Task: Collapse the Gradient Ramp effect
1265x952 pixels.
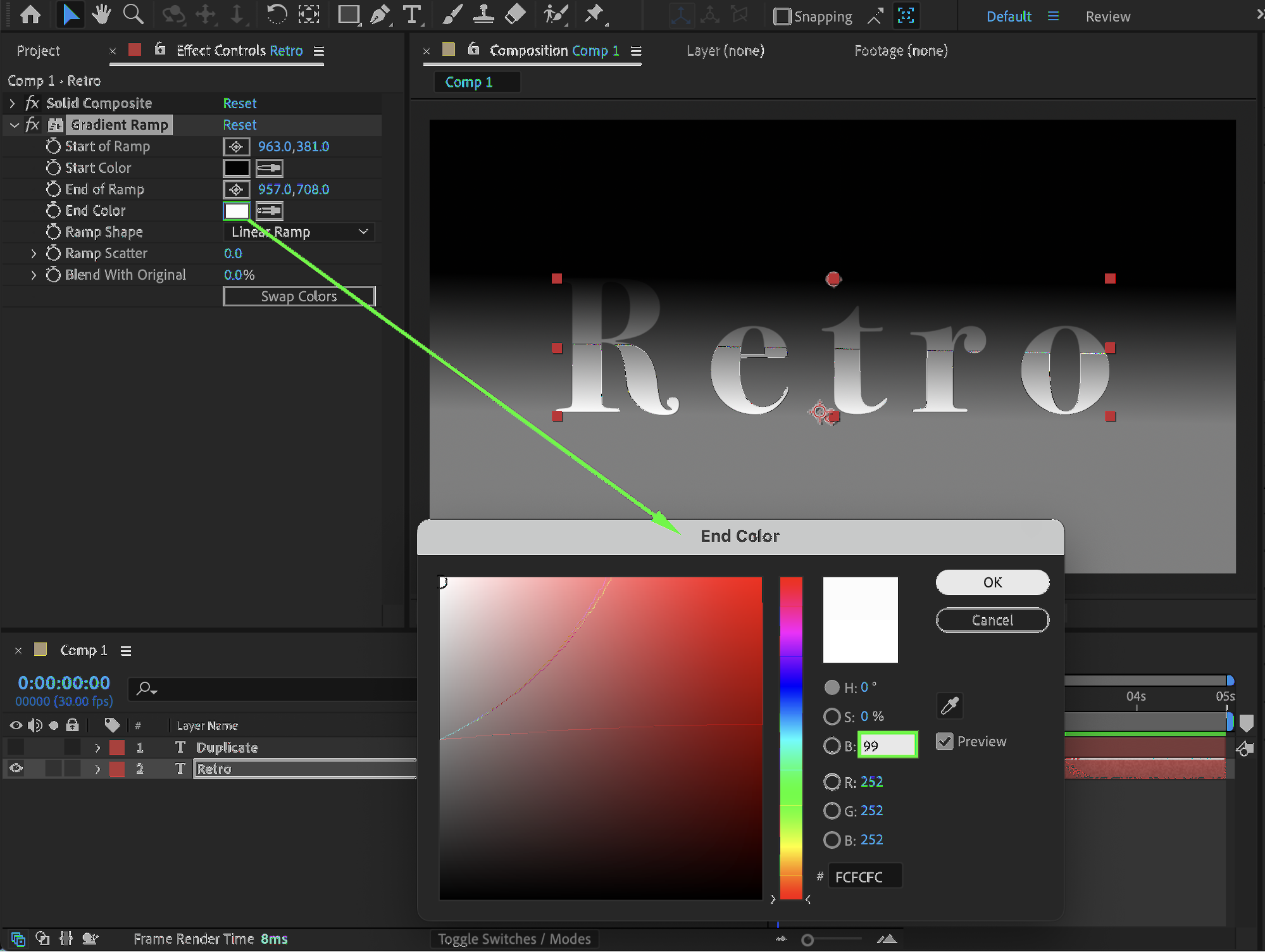Action: tap(14, 125)
